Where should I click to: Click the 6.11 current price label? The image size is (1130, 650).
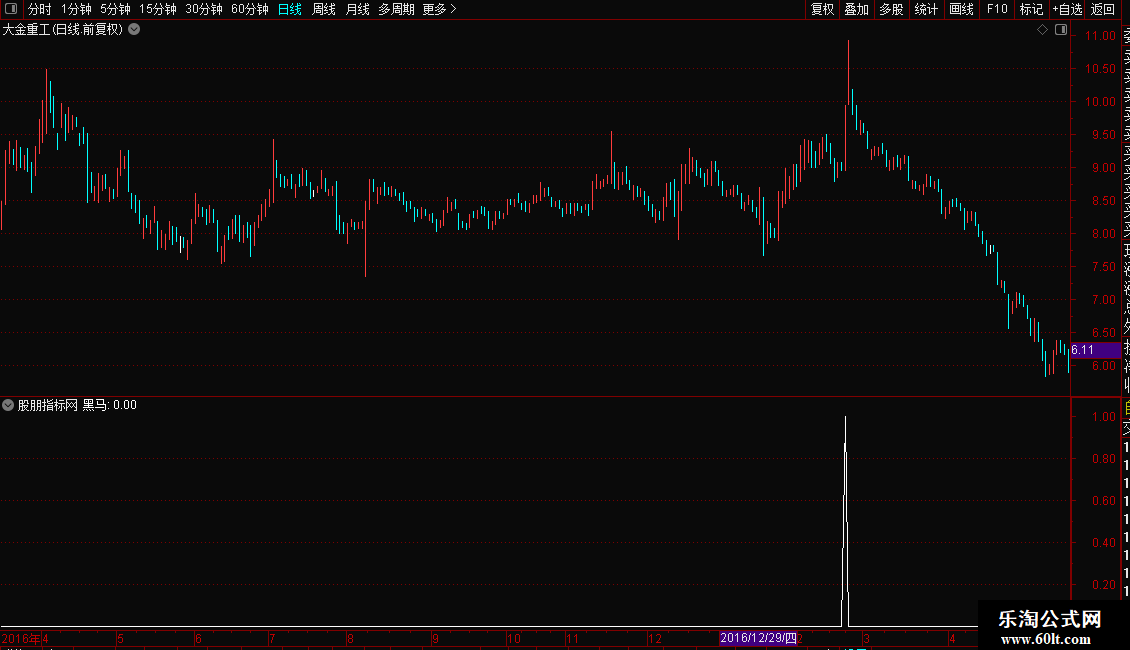(x=1095, y=350)
